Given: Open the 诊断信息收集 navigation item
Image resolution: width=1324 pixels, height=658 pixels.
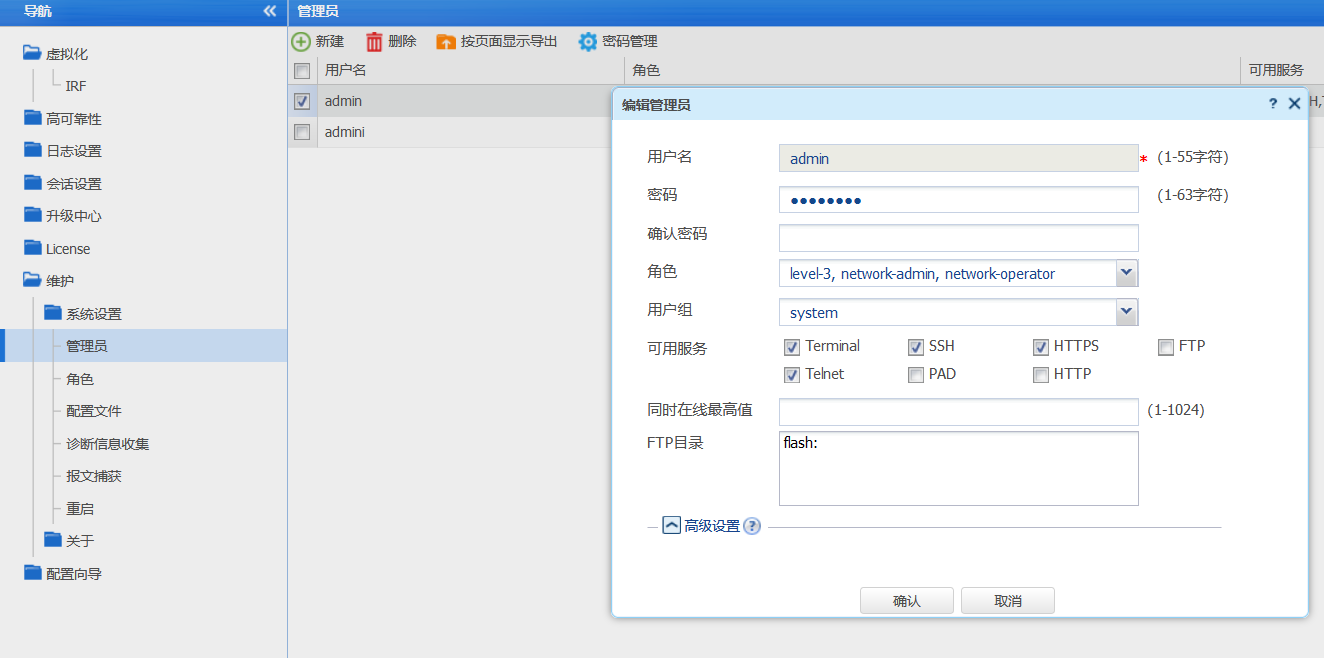Looking at the screenshot, I should coord(108,444).
